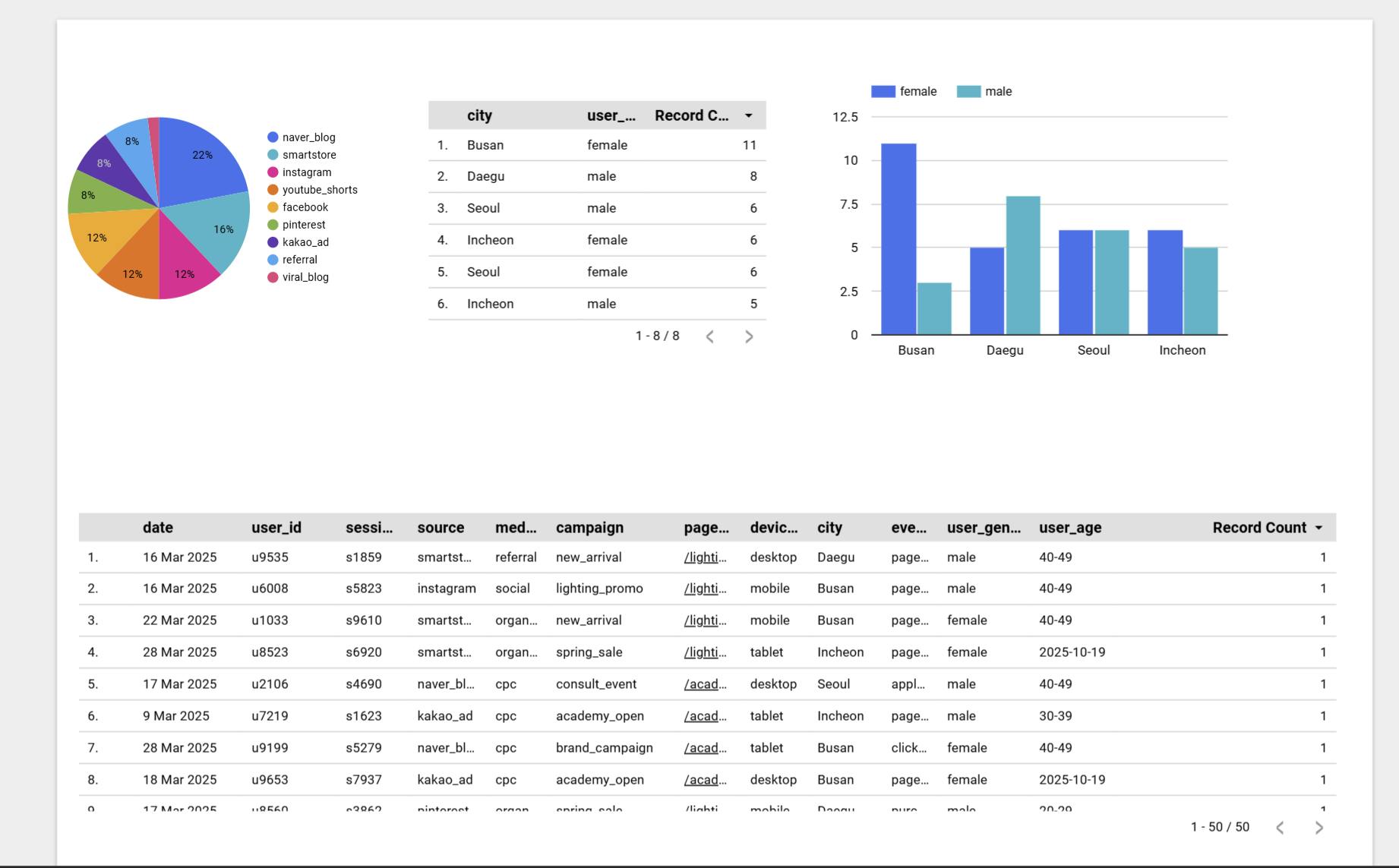Go to previous page in city table
Viewport: 1399px width, 868px height.
(709, 336)
